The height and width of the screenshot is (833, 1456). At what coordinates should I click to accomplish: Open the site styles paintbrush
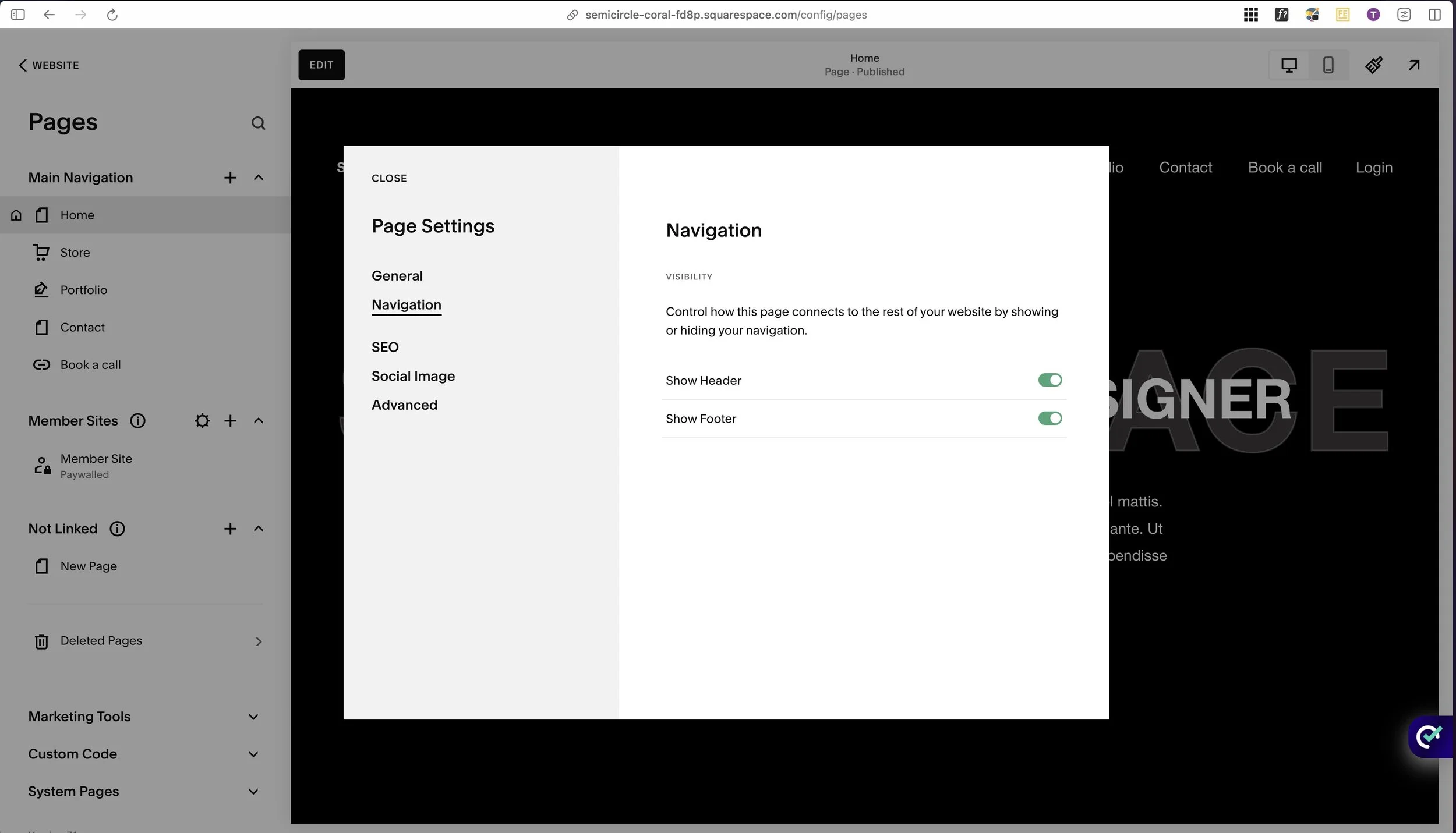click(x=1373, y=65)
